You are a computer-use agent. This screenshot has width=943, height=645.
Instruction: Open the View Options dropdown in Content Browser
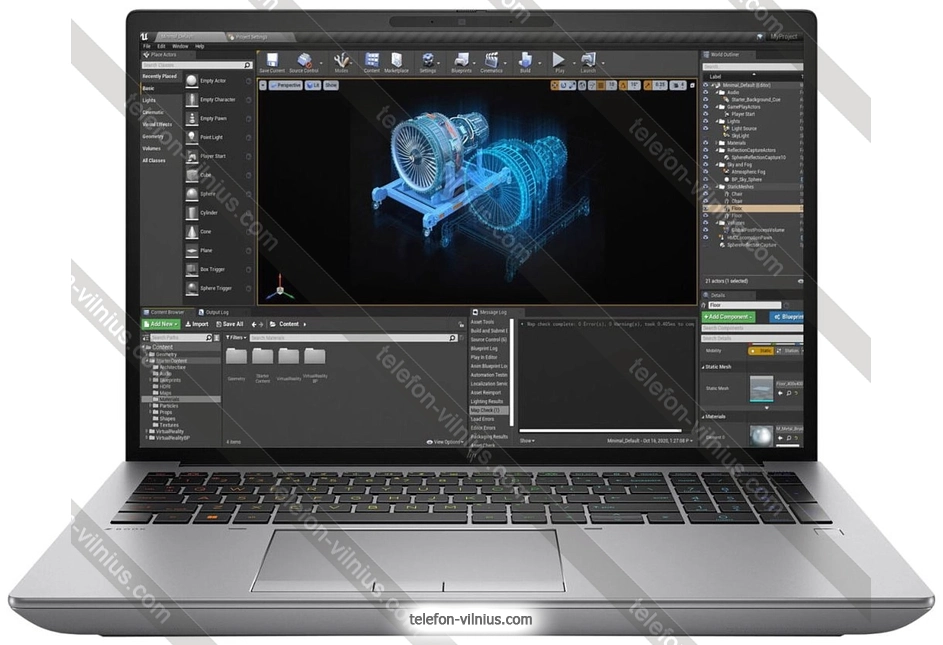(x=445, y=441)
